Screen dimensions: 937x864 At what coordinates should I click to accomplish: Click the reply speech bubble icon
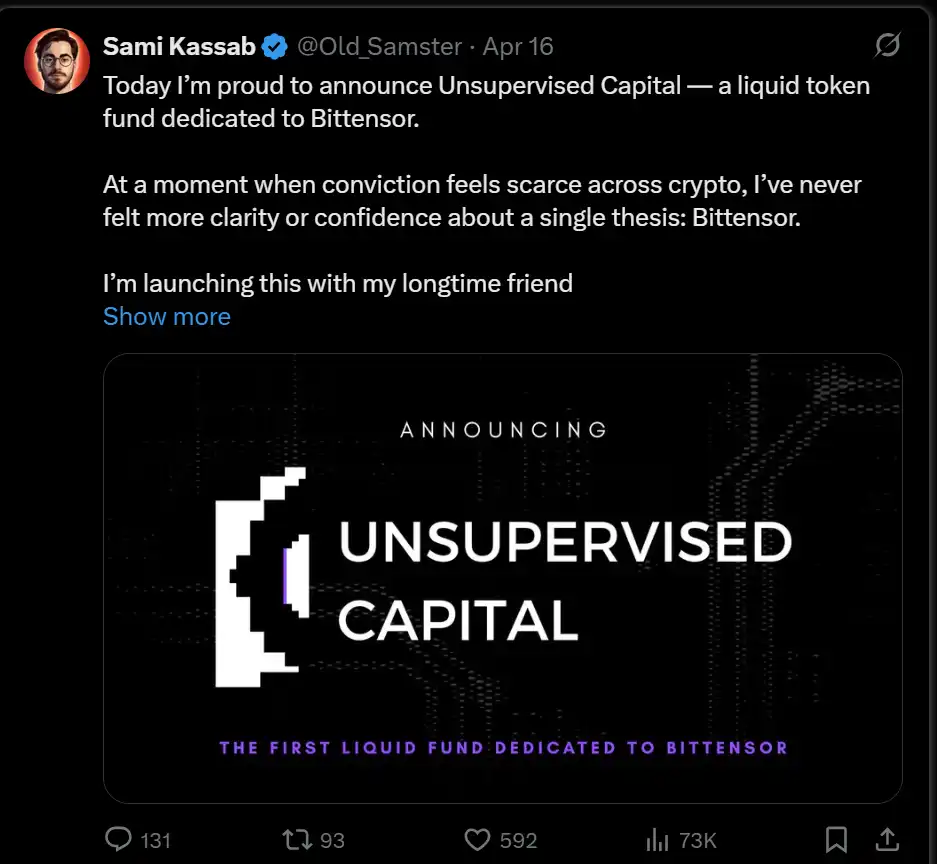click(119, 839)
